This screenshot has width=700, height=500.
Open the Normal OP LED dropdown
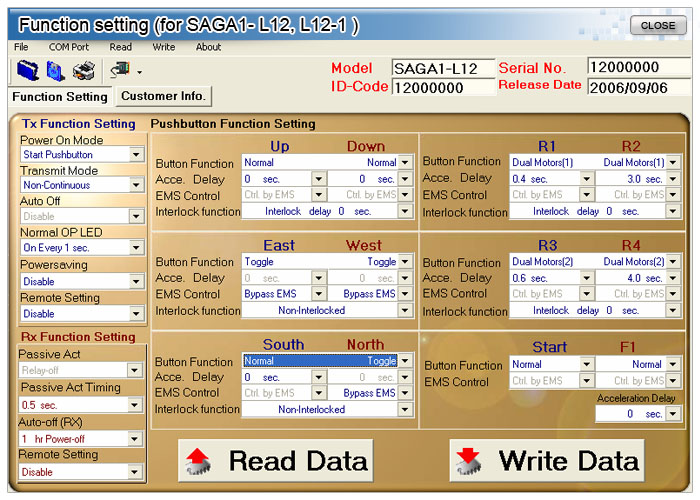[x=136, y=247]
